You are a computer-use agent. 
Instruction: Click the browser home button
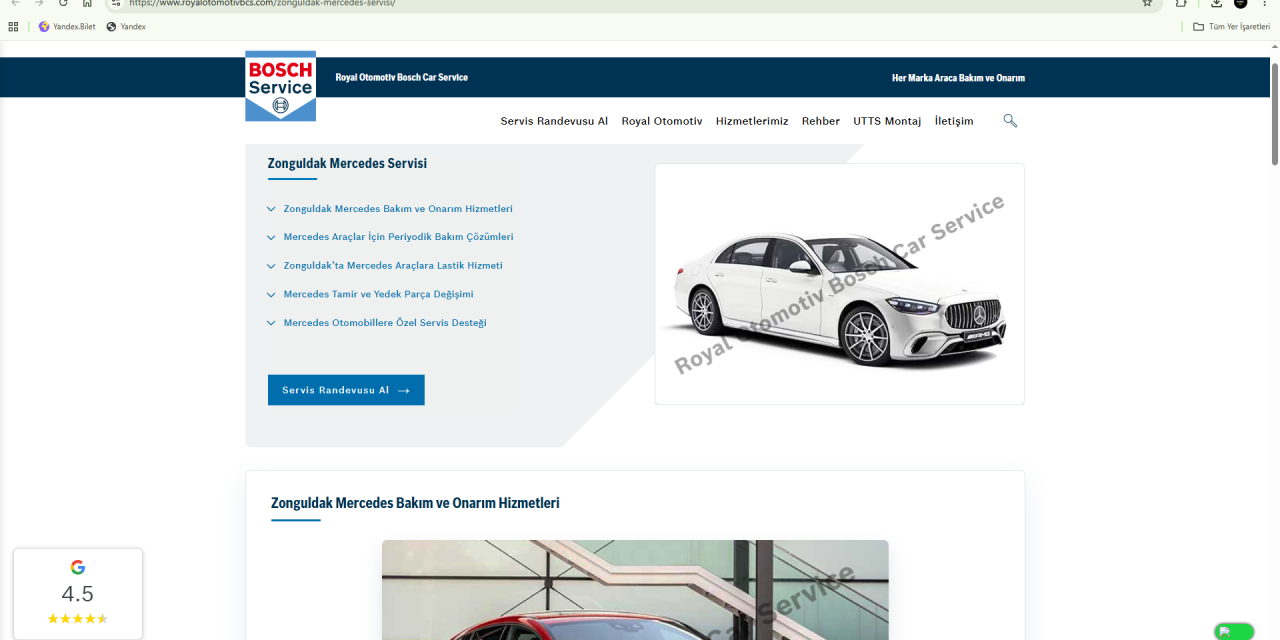point(87,3)
